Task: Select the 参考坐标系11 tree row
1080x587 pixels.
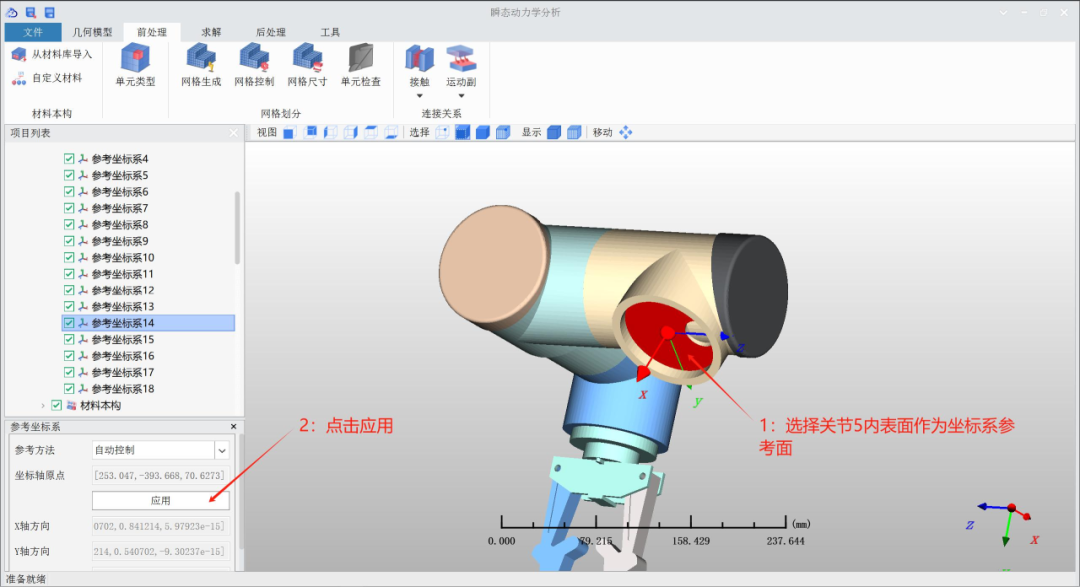Action: point(148,274)
